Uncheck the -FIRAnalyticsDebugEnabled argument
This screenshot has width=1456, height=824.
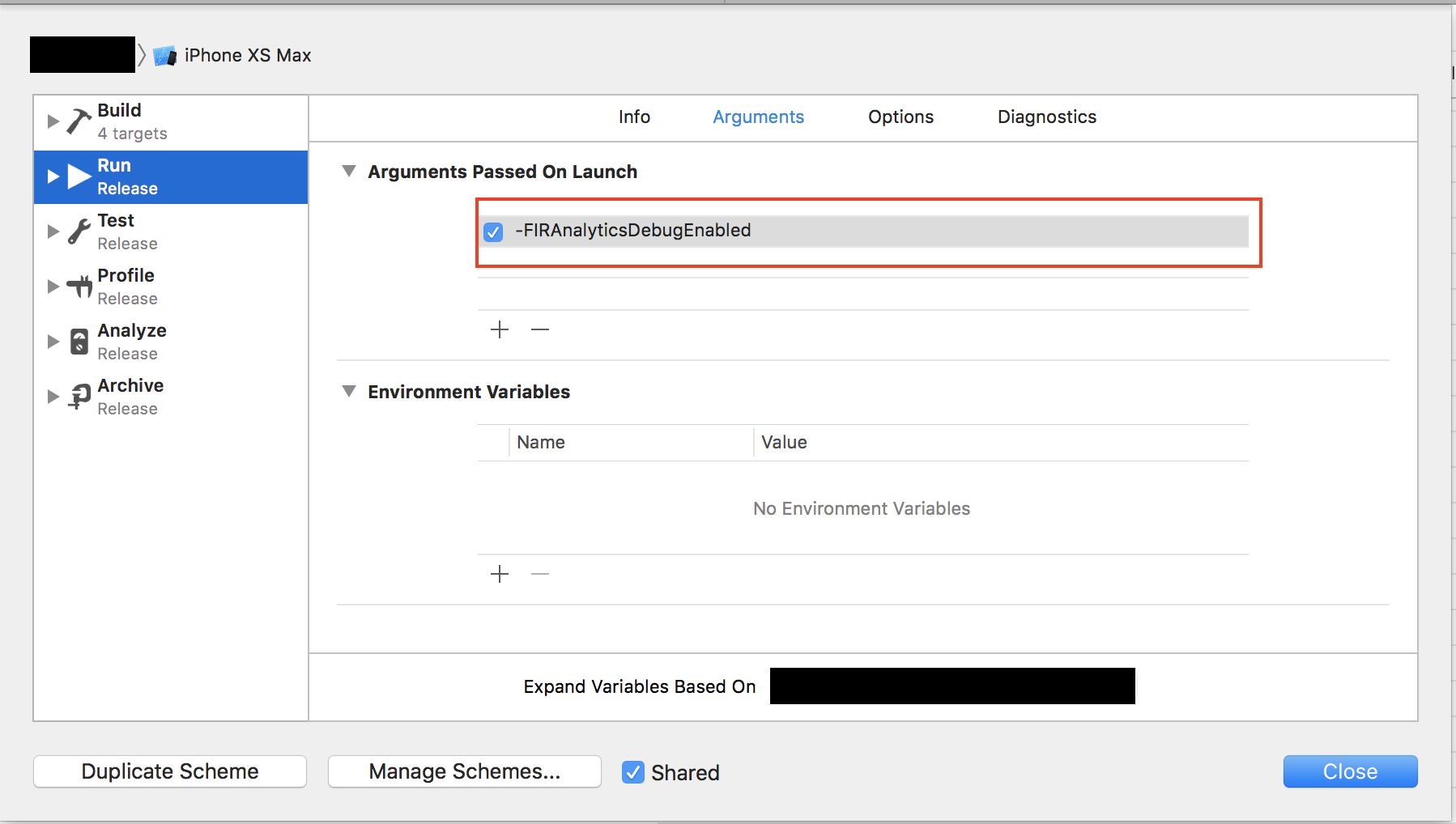point(493,231)
